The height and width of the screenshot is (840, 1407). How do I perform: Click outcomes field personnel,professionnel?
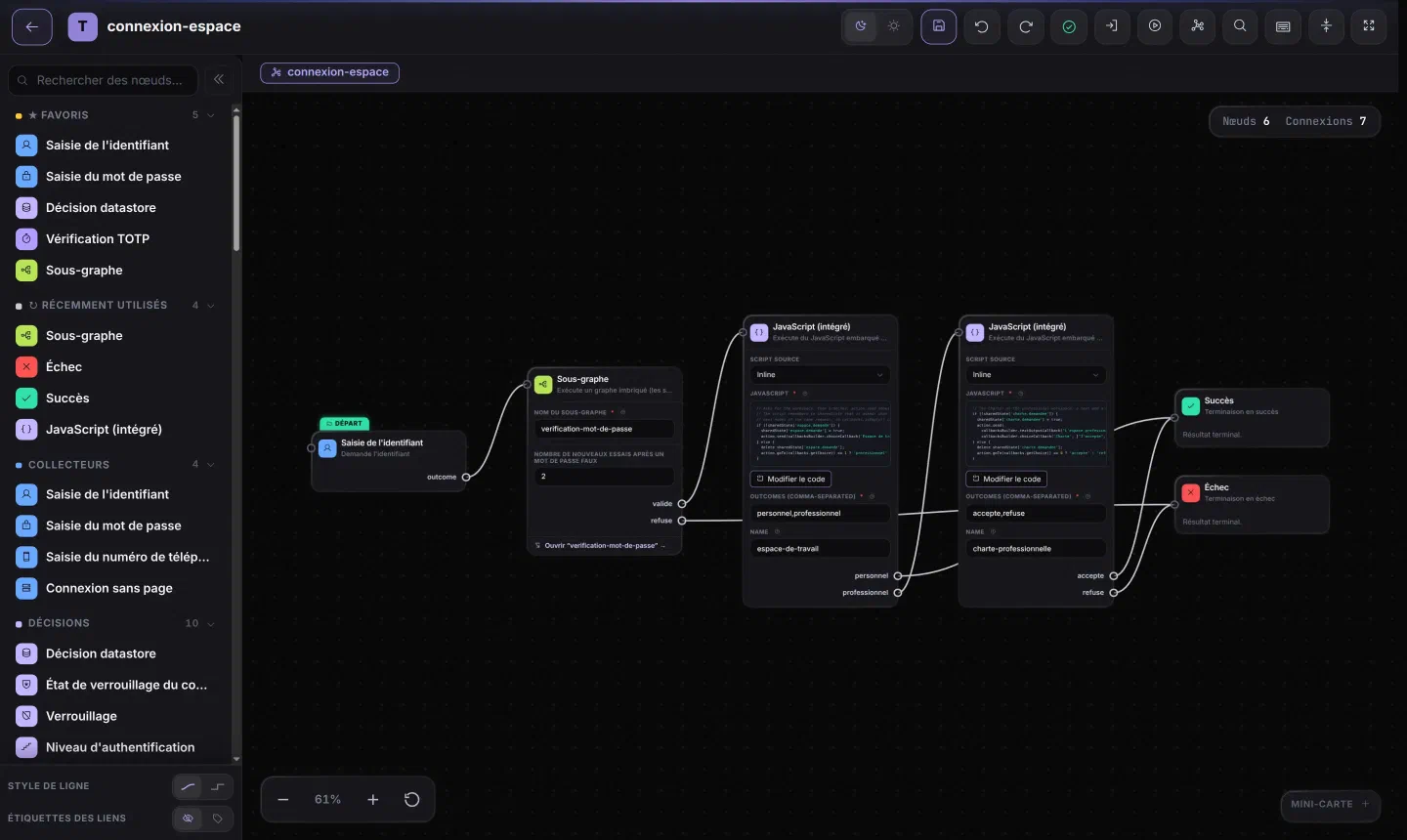(820, 513)
